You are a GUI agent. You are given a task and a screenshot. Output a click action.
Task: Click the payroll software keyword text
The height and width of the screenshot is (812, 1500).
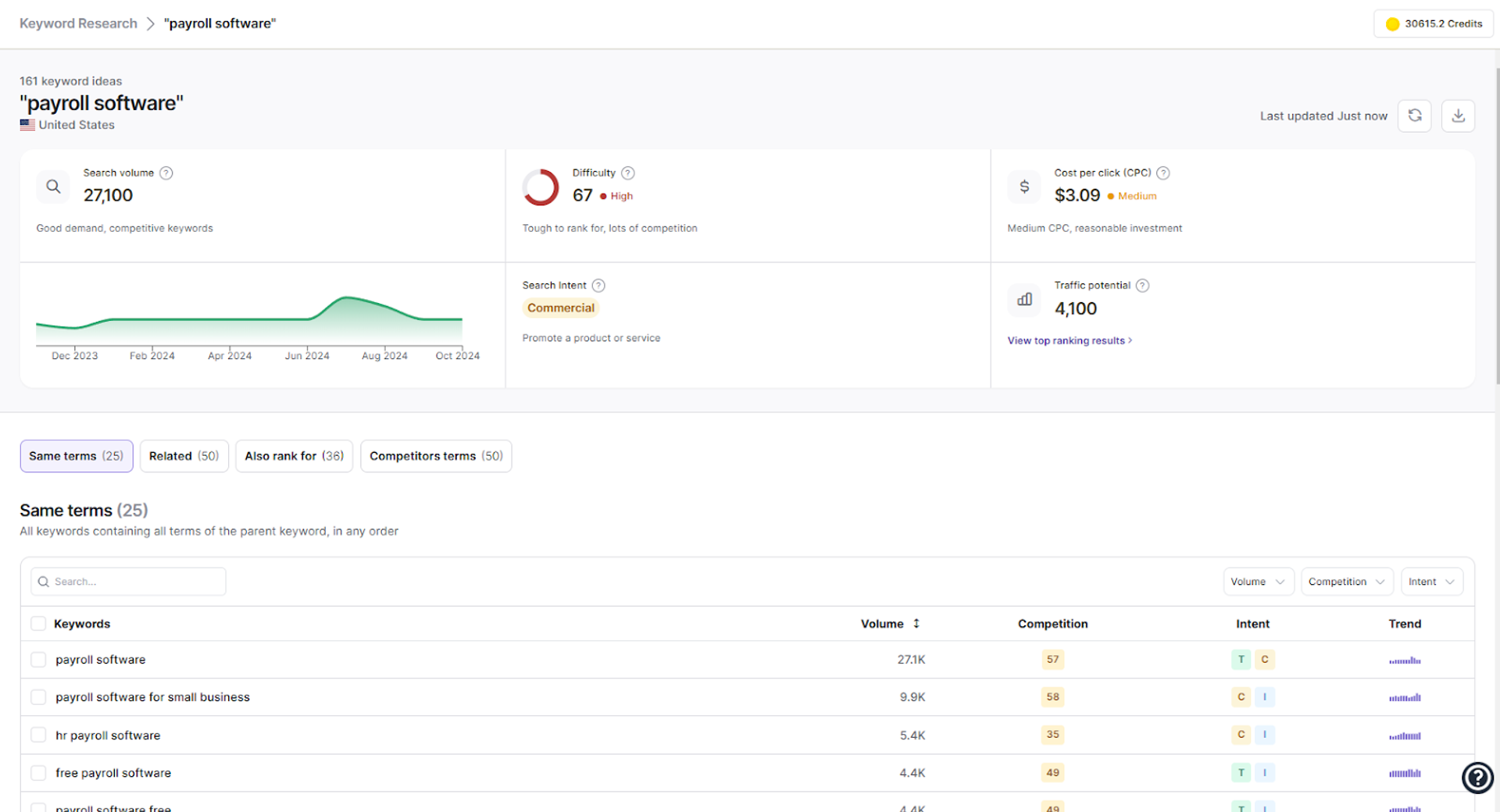100,660
